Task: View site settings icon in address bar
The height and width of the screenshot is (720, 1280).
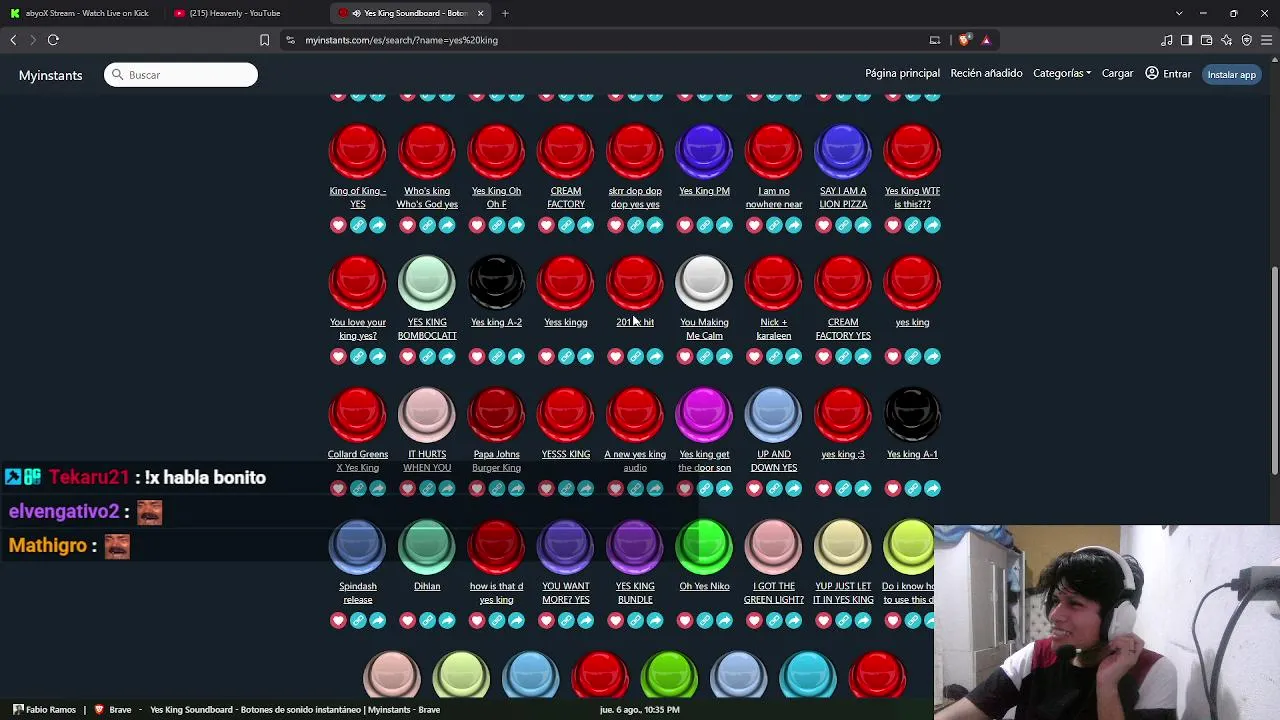Action: point(290,40)
